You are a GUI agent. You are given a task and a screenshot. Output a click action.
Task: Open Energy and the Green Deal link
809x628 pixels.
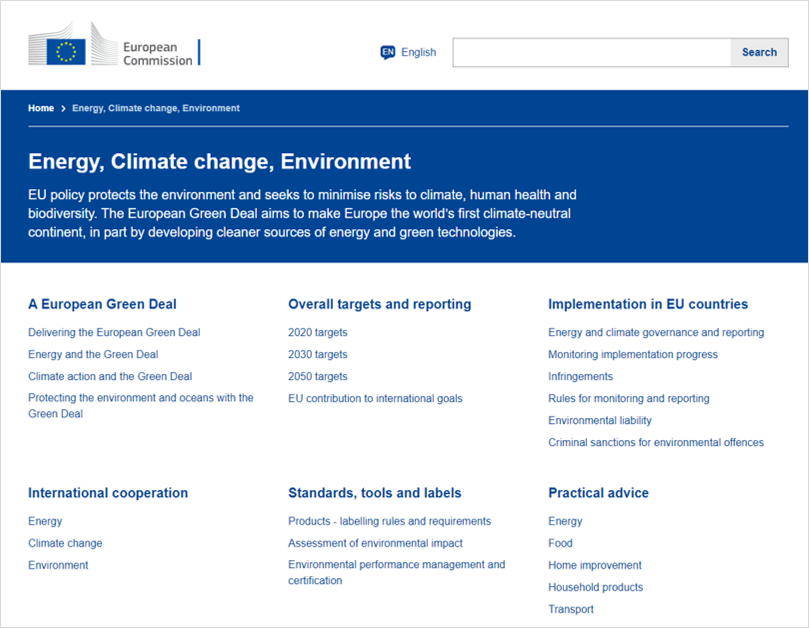93,355
